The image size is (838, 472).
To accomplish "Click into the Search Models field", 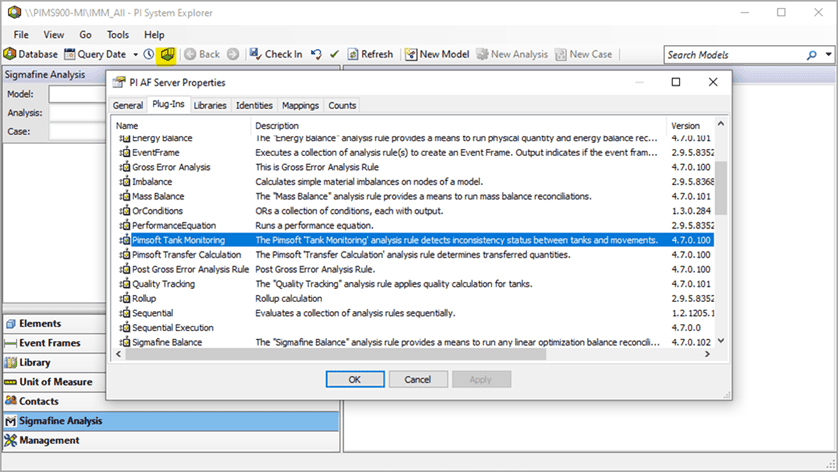I will tap(733, 55).
